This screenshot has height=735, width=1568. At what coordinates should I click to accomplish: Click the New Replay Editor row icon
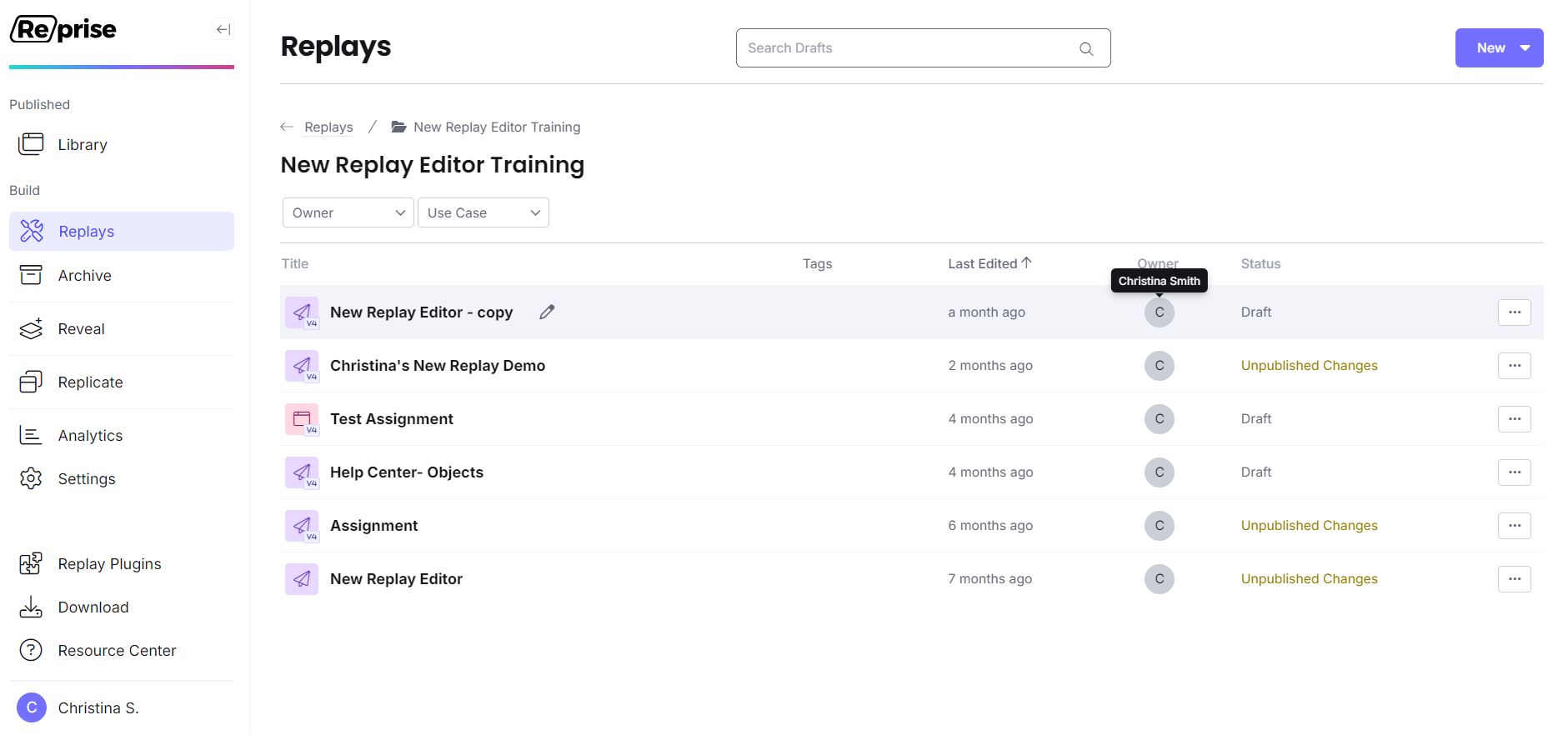[302, 579]
